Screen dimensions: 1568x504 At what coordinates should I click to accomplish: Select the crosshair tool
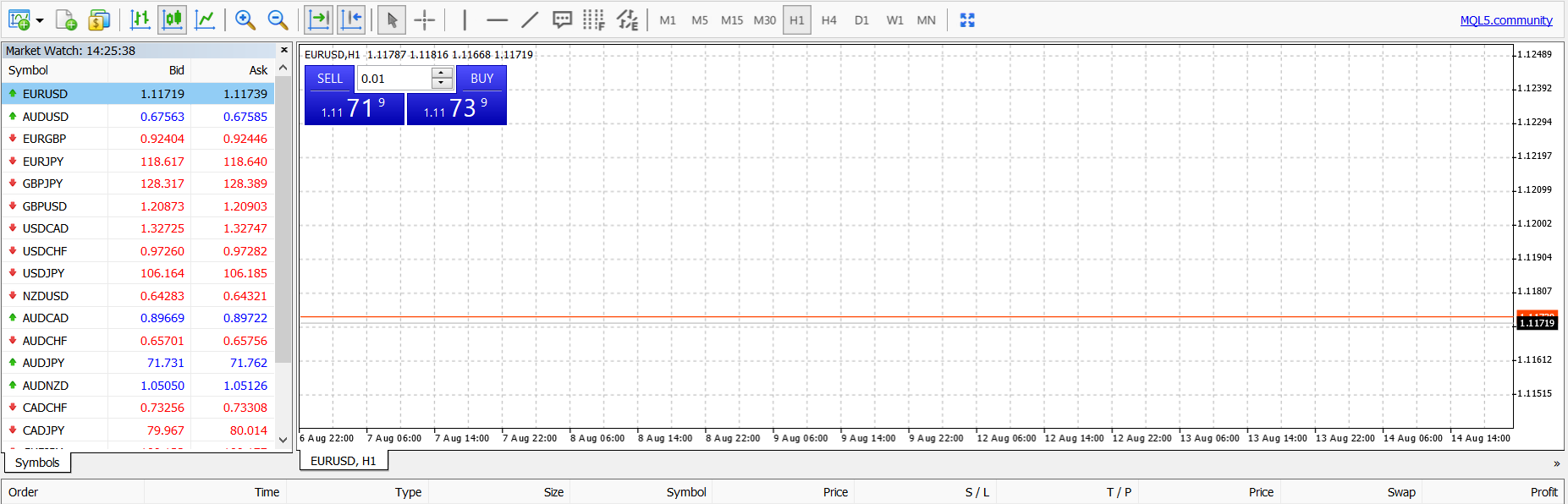point(425,19)
